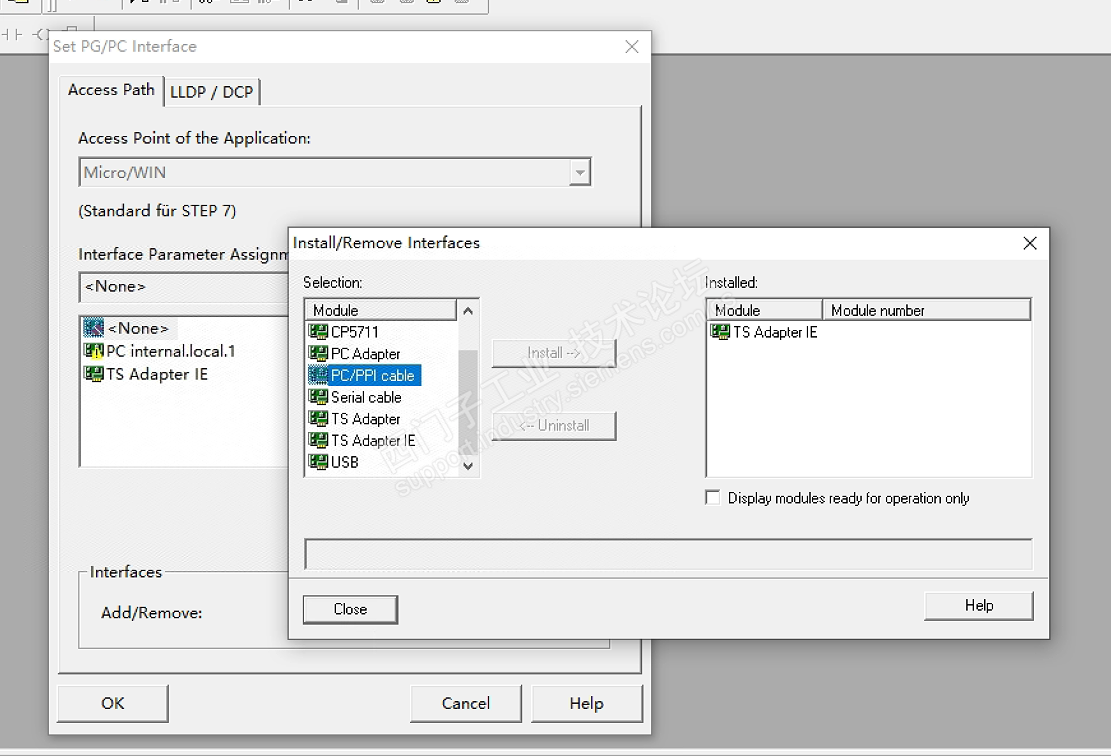
Task: Select USB in the Selection list
Action: (x=345, y=462)
